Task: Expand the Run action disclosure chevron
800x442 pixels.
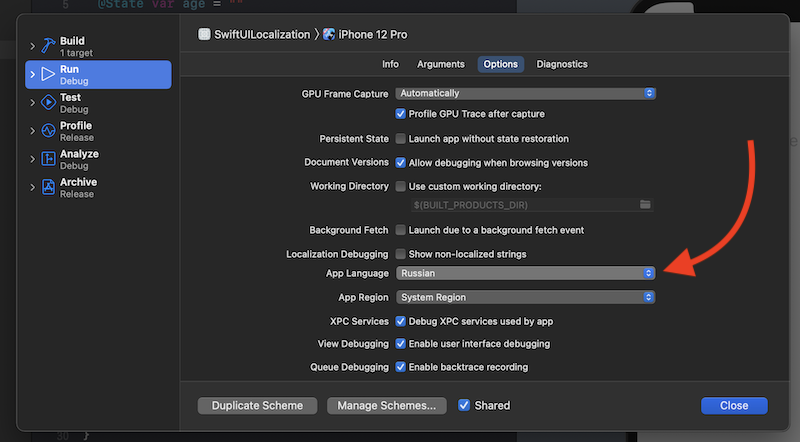Action: (x=33, y=75)
